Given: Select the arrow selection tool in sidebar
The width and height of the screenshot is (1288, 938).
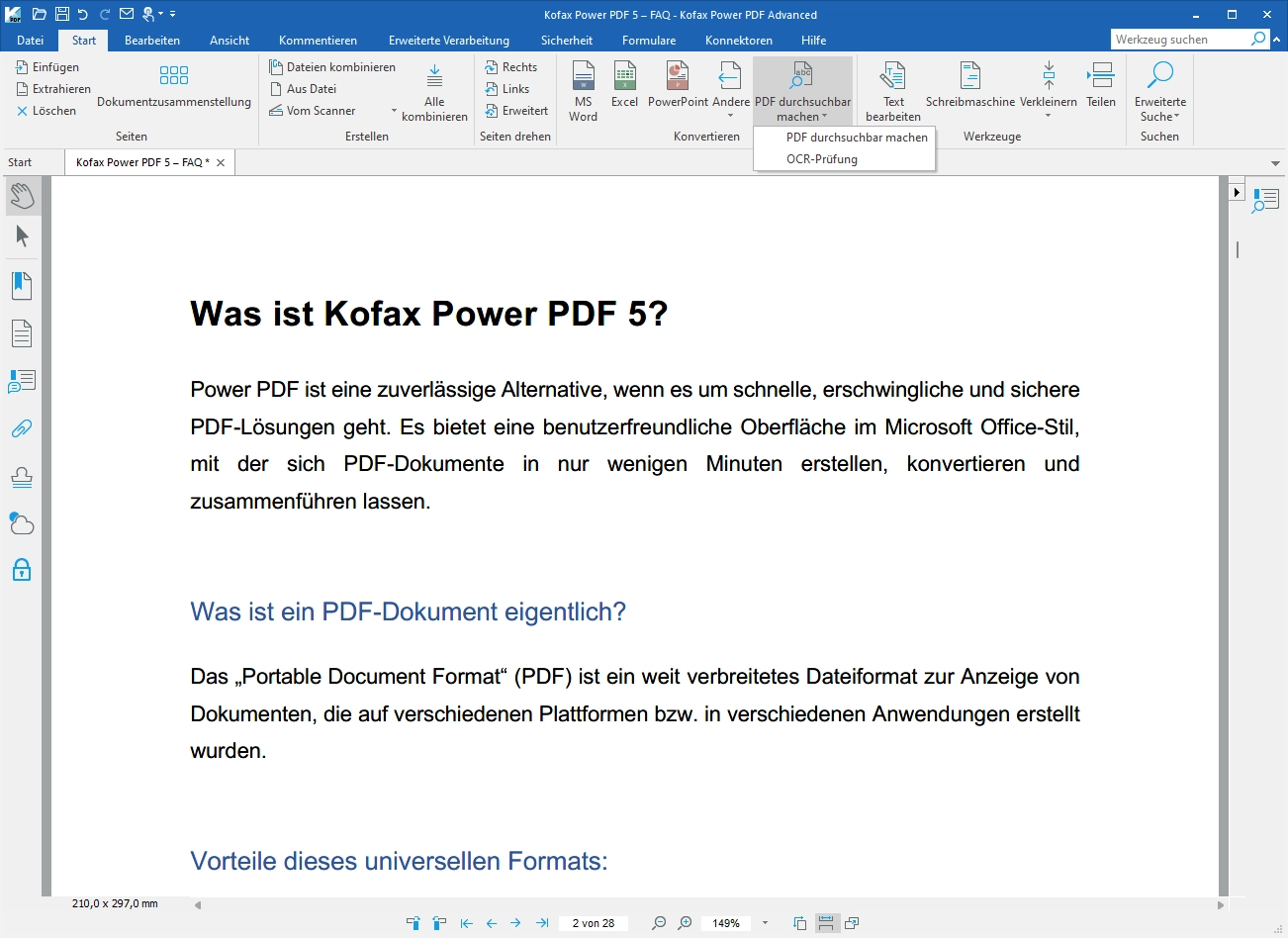Looking at the screenshot, I should (22, 236).
